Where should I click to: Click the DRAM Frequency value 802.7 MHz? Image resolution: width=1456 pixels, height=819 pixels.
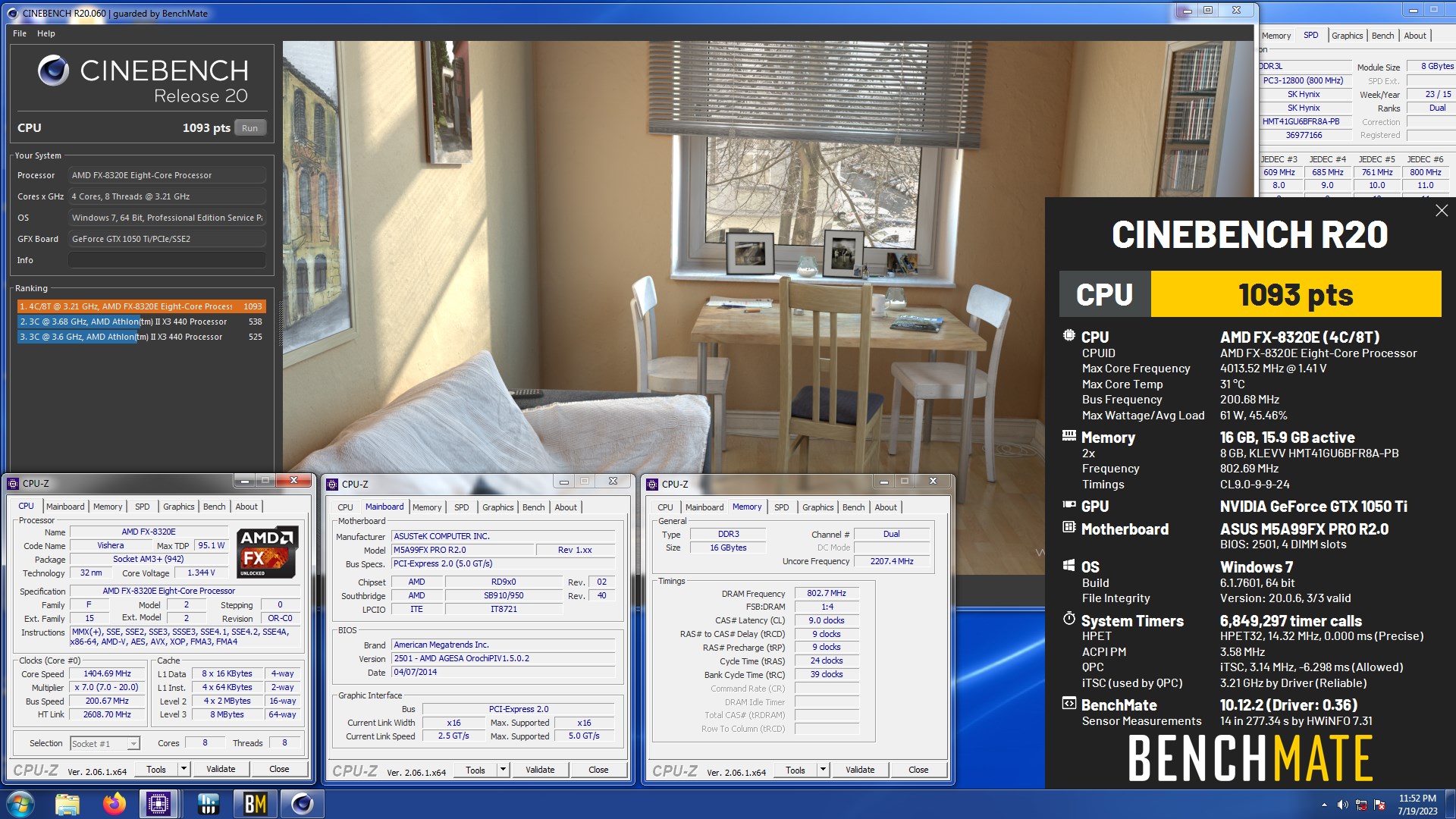click(x=827, y=593)
